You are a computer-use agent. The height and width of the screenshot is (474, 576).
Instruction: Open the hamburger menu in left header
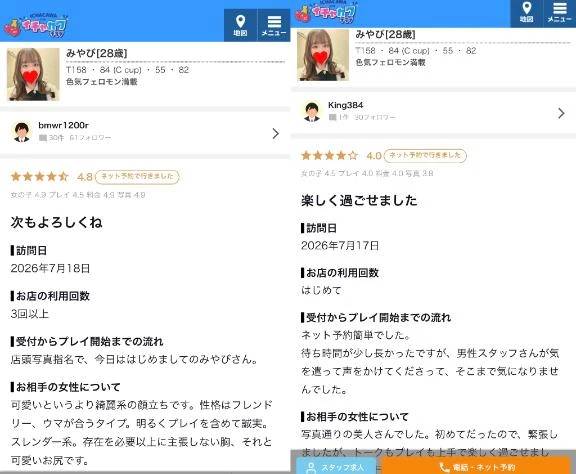274,25
